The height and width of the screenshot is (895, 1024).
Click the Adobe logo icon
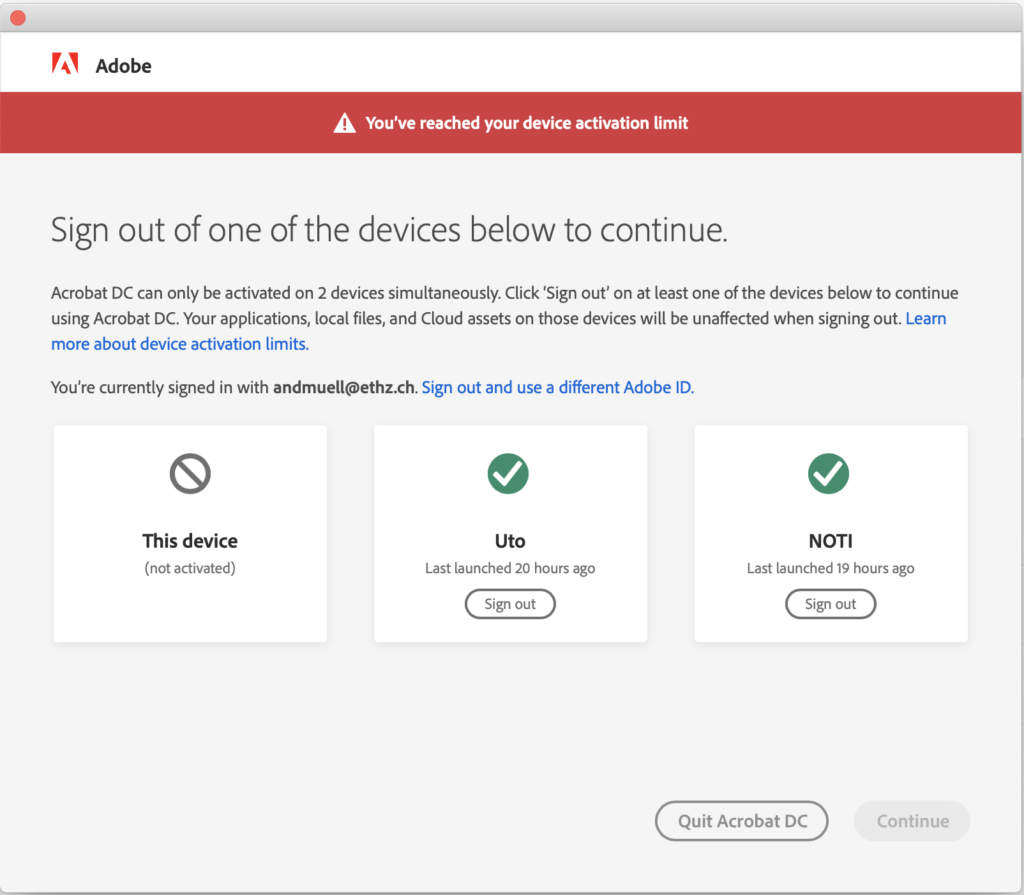coord(65,63)
